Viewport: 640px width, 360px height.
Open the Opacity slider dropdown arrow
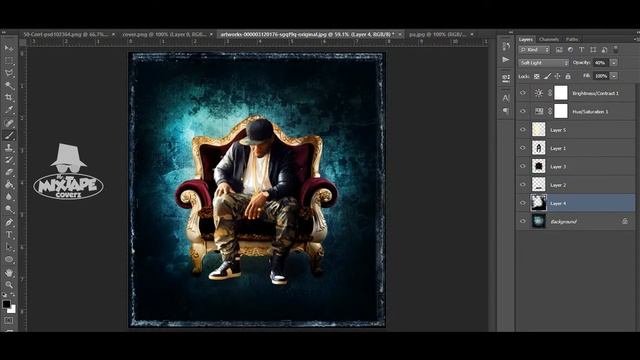[x=613, y=63]
